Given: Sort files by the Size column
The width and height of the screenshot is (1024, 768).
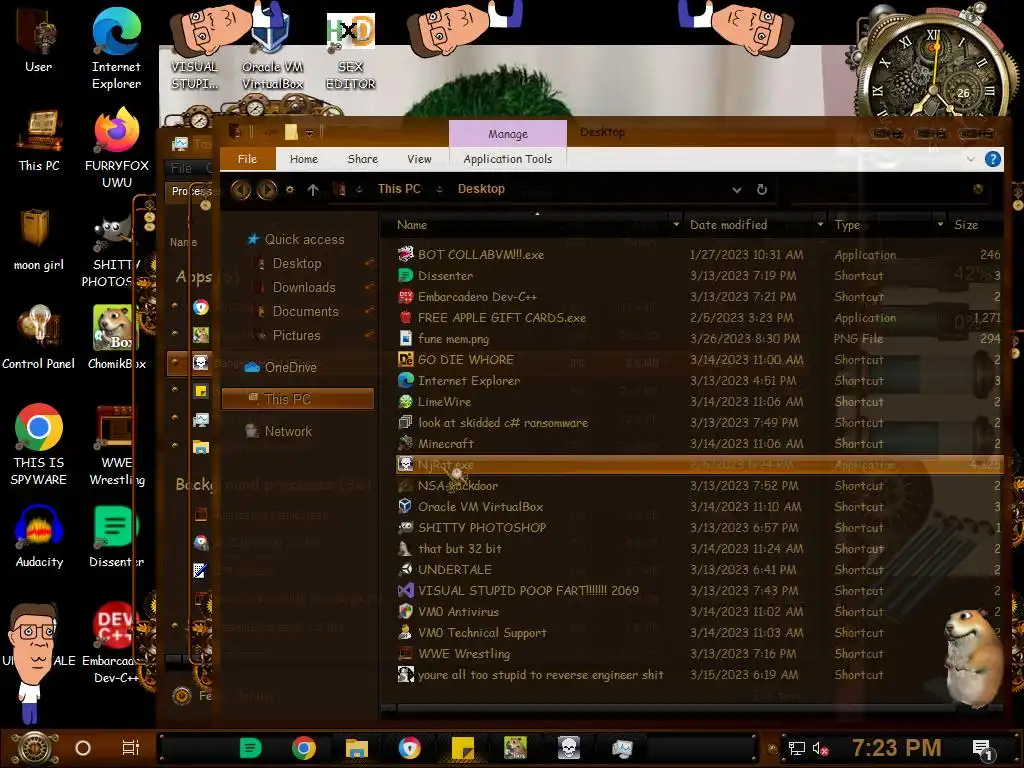Looking at the screenshot, I should pyautogui.click(x=966, y=224).
